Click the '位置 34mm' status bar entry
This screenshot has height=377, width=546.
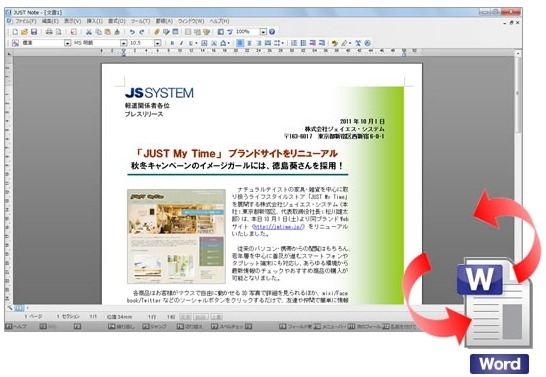click(x=119, y=317)
